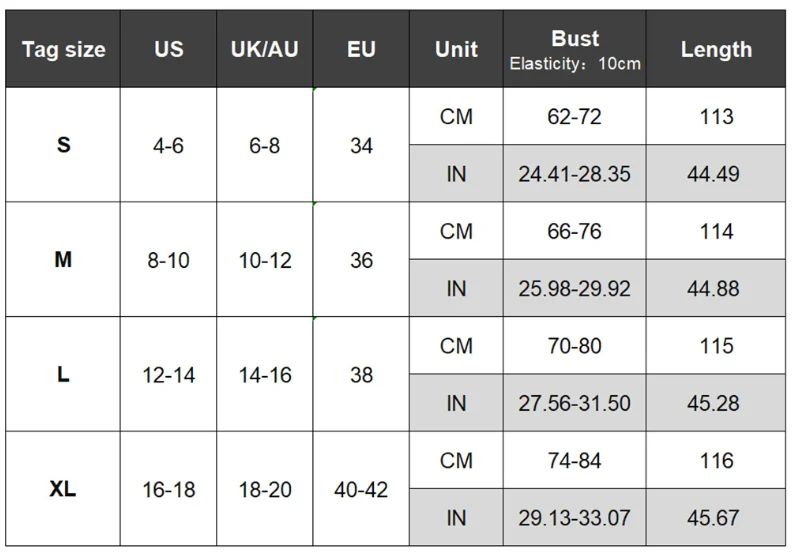The height and width of the screenshot is (559, 792).
Task: Select the XL tag size cell
Action: [63, 490]
